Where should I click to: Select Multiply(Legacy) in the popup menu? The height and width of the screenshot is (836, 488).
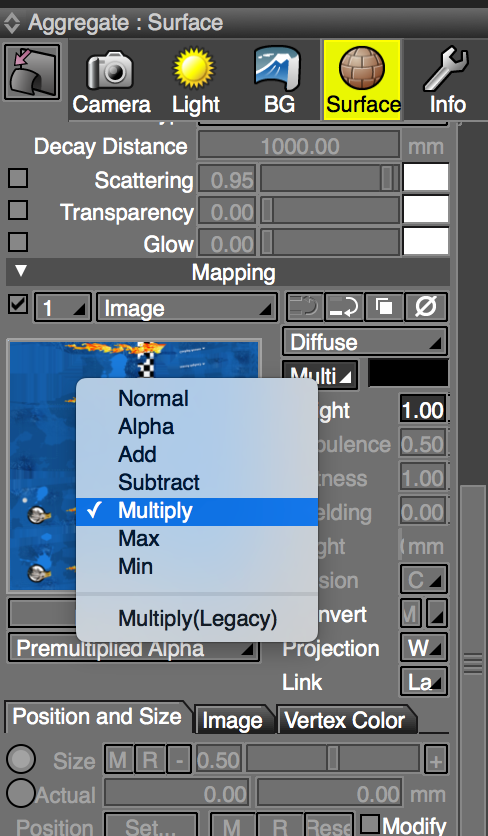coord(197,619)
